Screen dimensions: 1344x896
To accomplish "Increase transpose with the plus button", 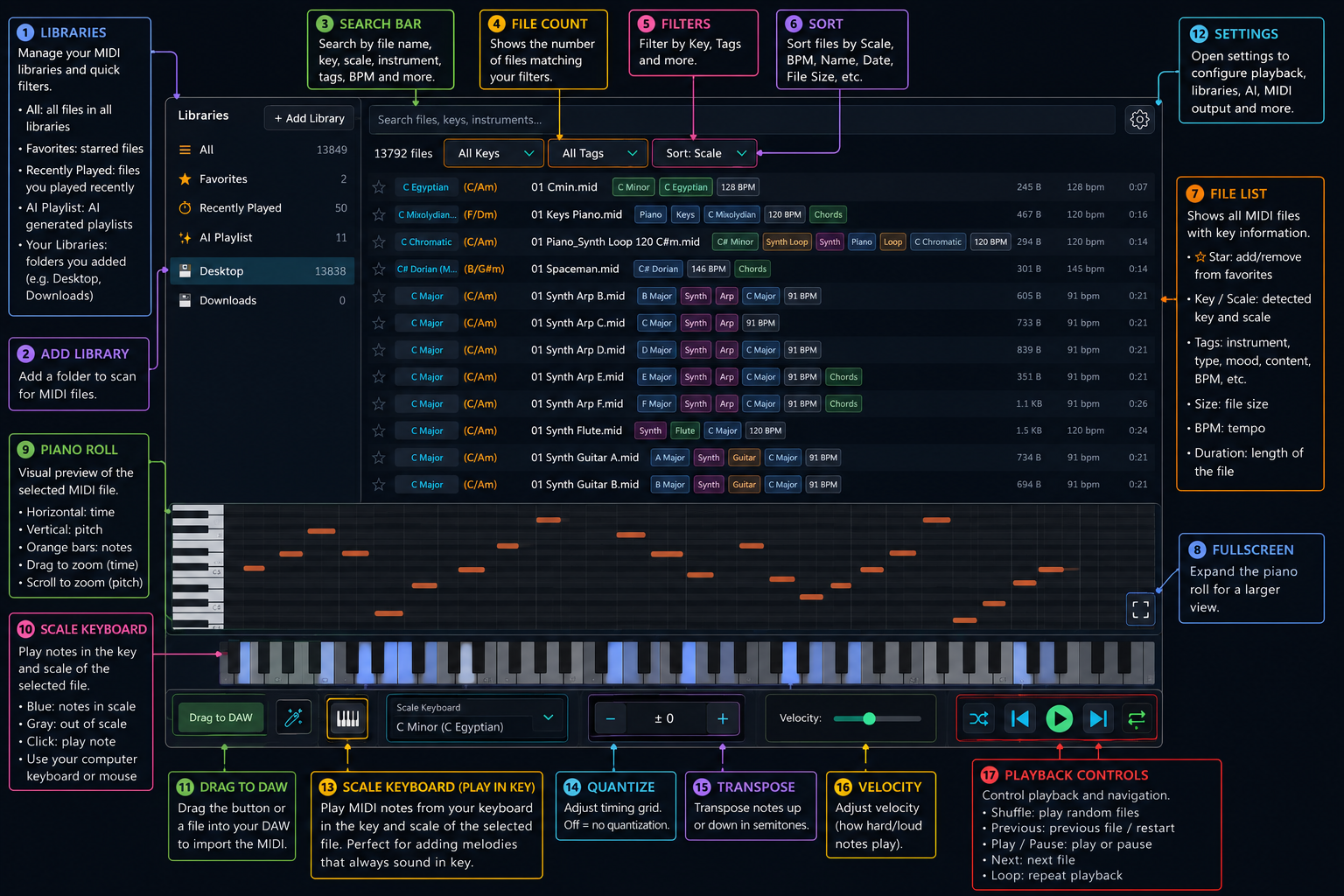I will 723,718.
